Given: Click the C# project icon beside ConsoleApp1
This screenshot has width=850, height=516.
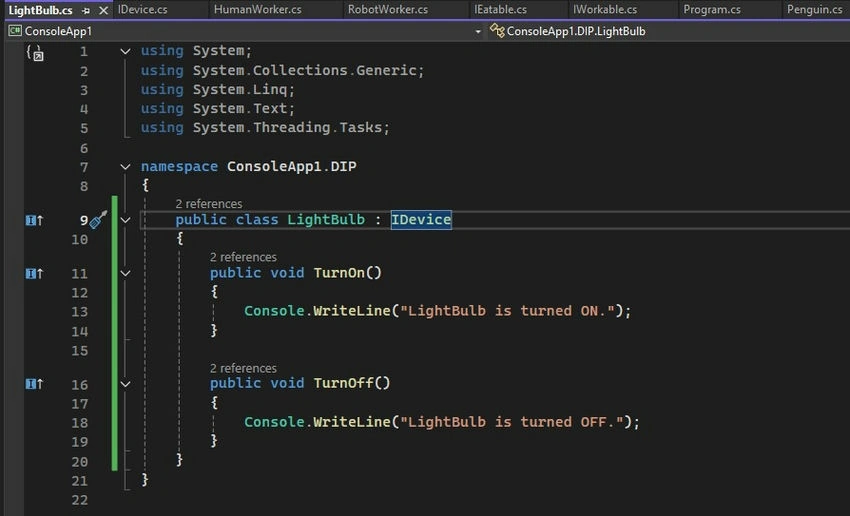Looking at the screenshot, I should point(15,31).
